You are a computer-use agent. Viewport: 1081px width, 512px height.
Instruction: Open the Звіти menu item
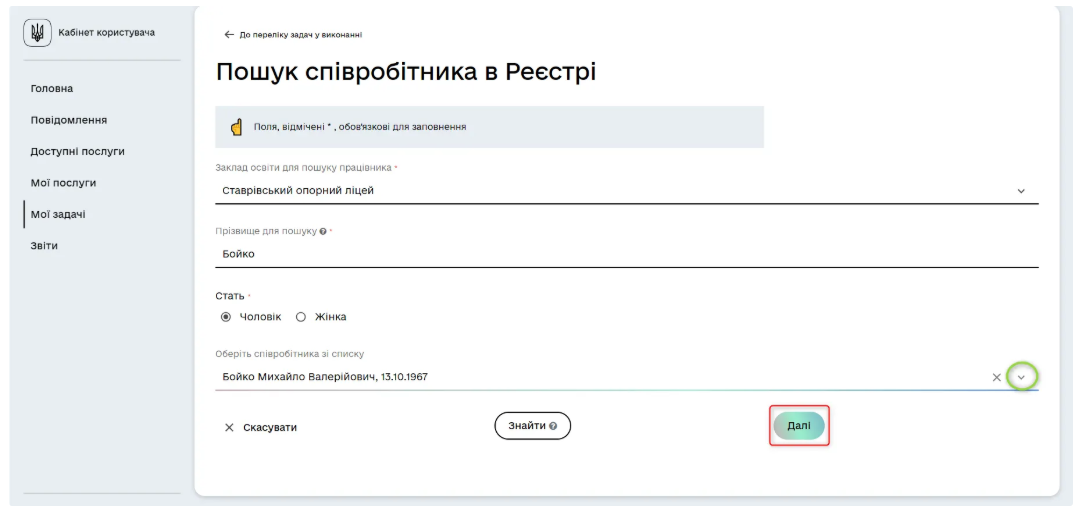point(45,245)
